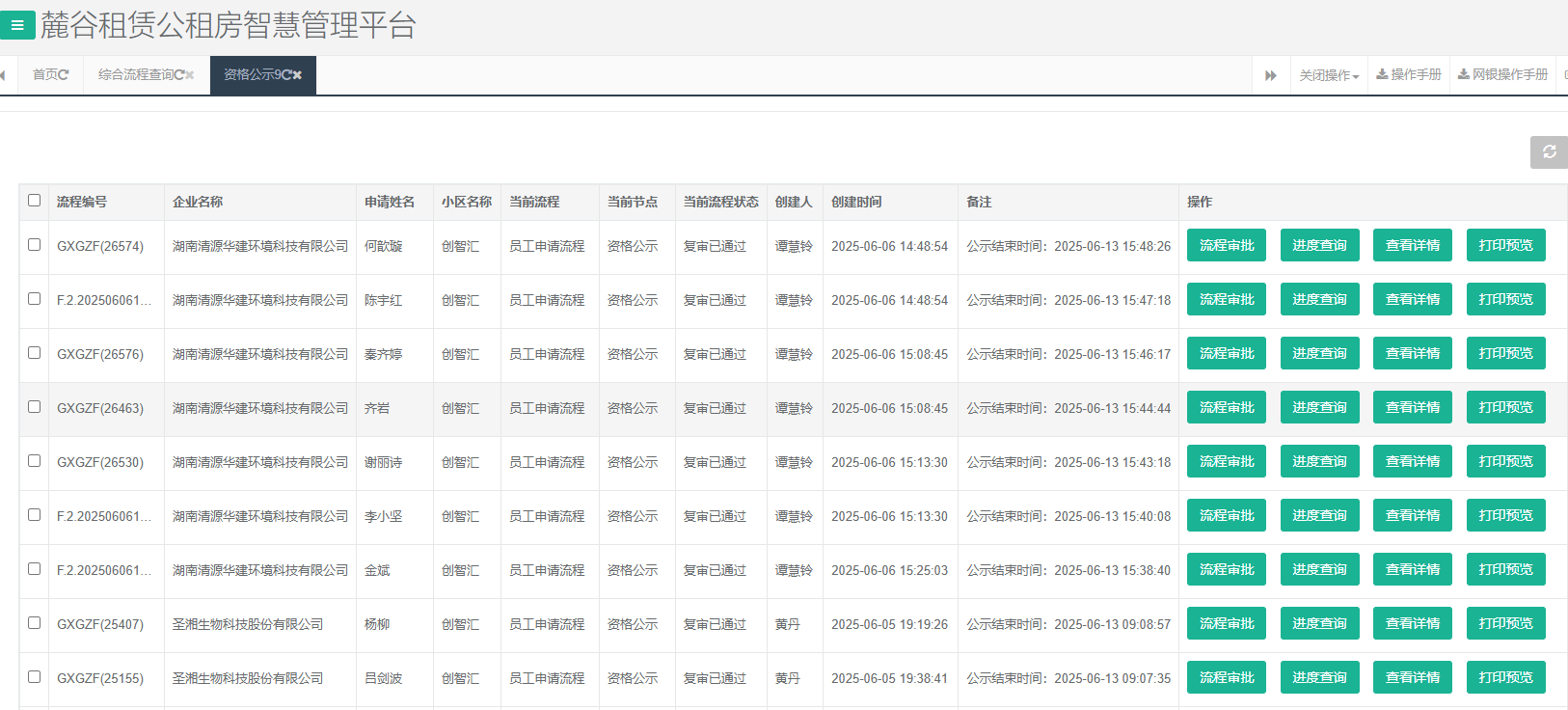Tick the select-all checkbox in table header
The height and width of the screenshot is (710, 1568).
tap(35, 201)
